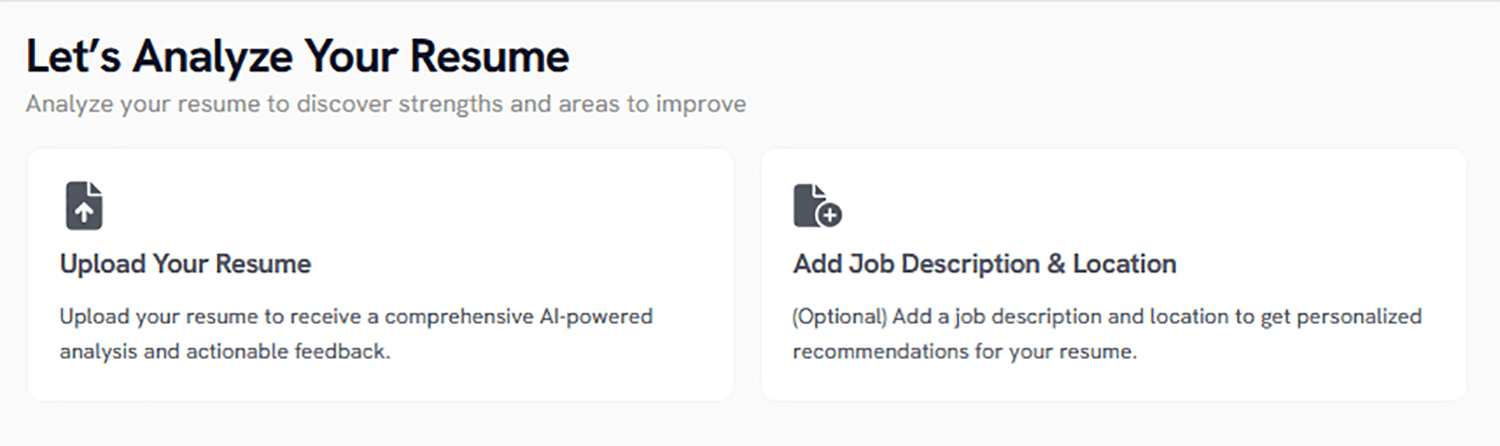
Task: Click the up arrow inside the upload icon
Action: (x=84, y=211)
